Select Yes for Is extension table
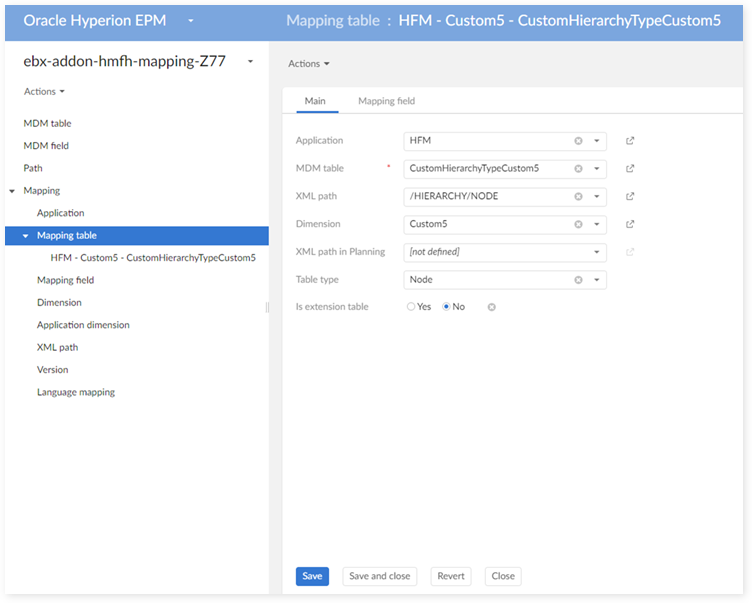This screenshot has height=603, width=752. [x=411, y=307]
